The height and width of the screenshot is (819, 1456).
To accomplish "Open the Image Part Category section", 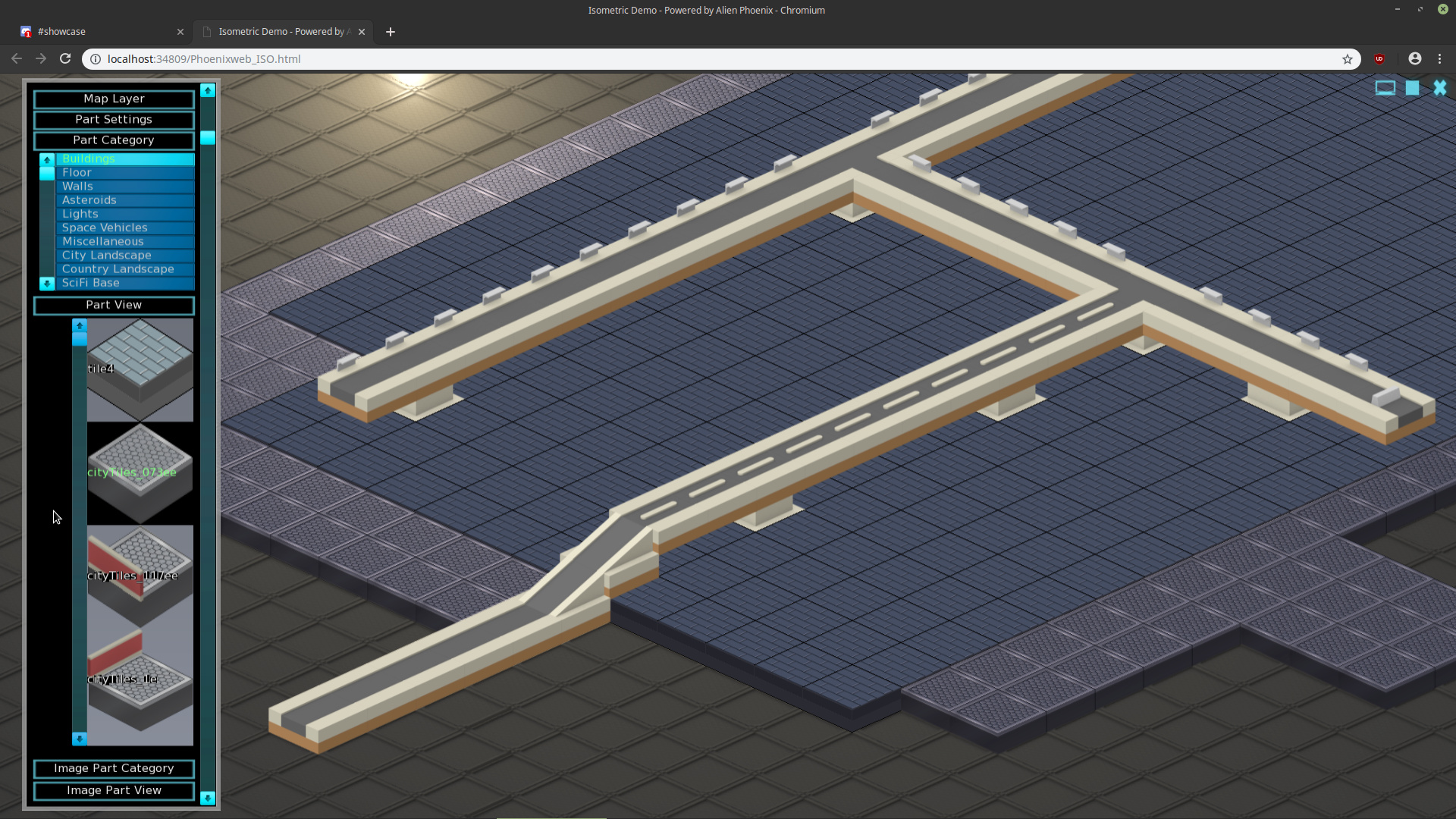I will pyautogui.click(x=114, y=768).
